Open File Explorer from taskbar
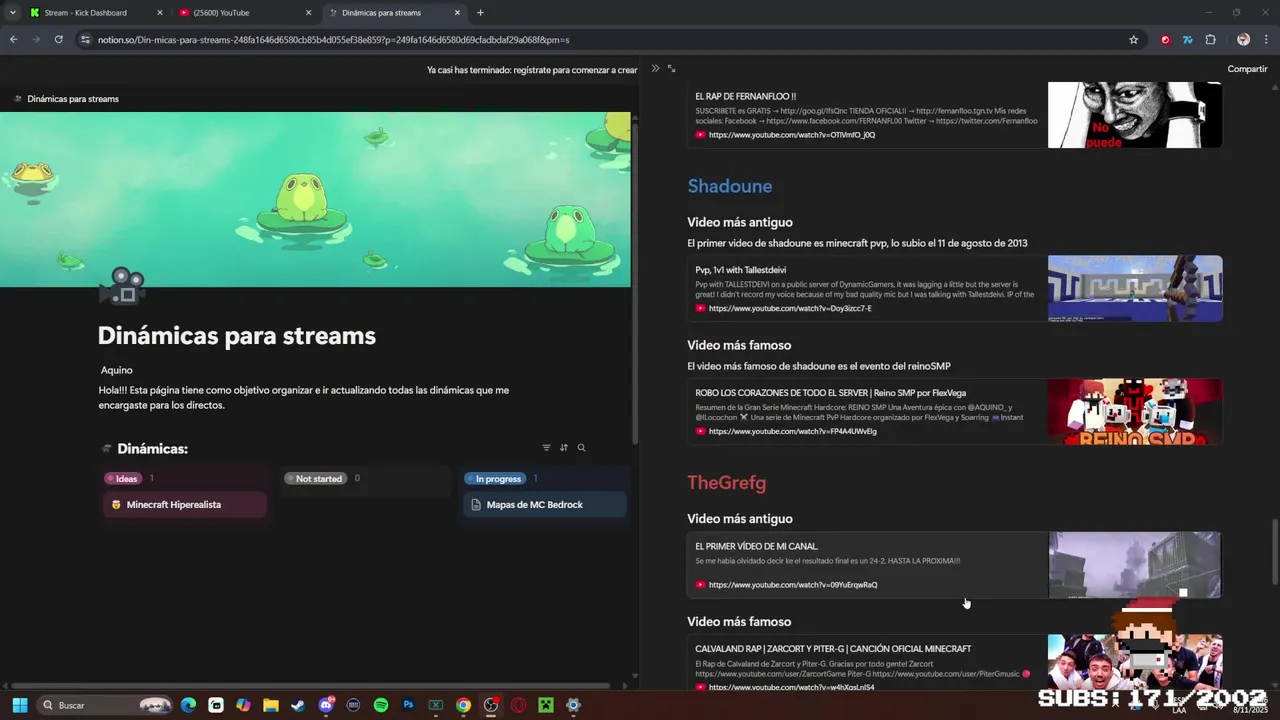Viewport: 1280px width, 720px height. pos(270,705)
